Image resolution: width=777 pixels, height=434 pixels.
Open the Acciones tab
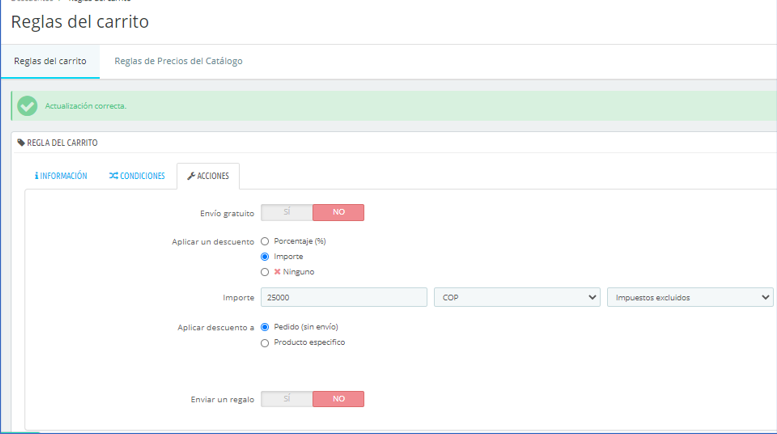[208, 176]
